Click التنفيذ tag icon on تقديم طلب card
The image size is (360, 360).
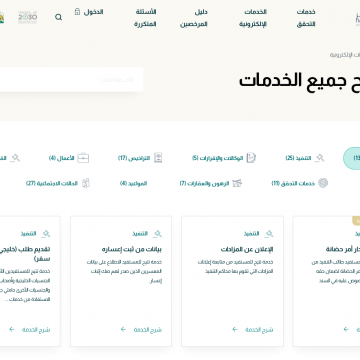pos(46,234)
